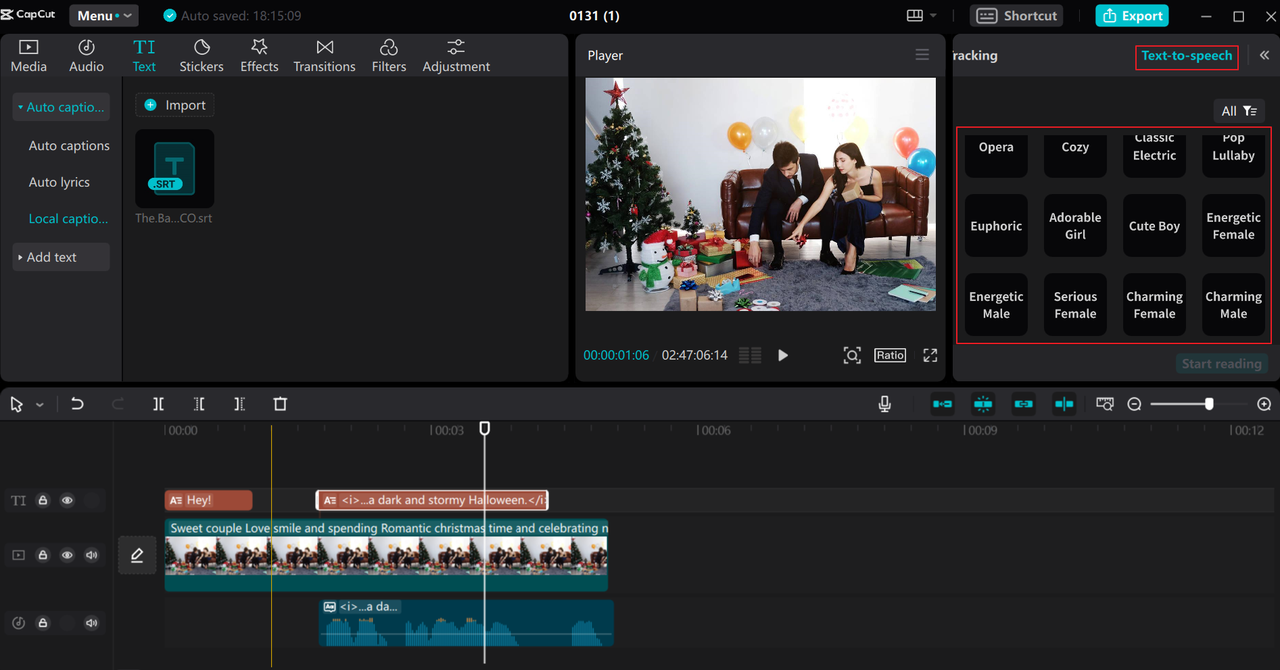Open the Transitions panel
1280x670 pixels.
click(324, 56)
